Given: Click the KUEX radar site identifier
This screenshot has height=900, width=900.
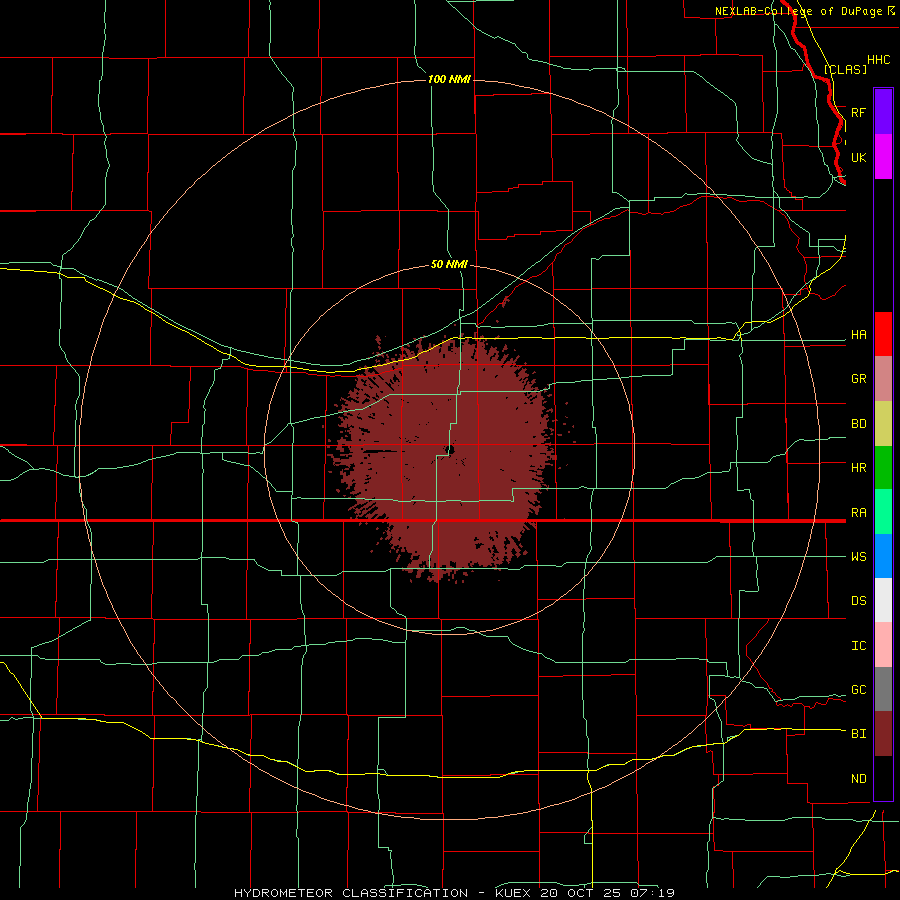Looking at the screenshot, I should [516, 893].
